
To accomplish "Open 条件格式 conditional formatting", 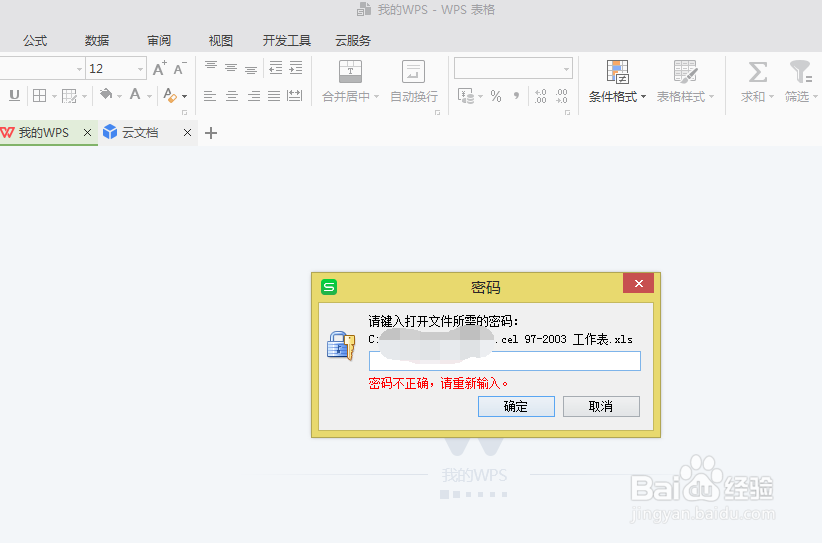I will pyautogui.click(x=617, y=81).
